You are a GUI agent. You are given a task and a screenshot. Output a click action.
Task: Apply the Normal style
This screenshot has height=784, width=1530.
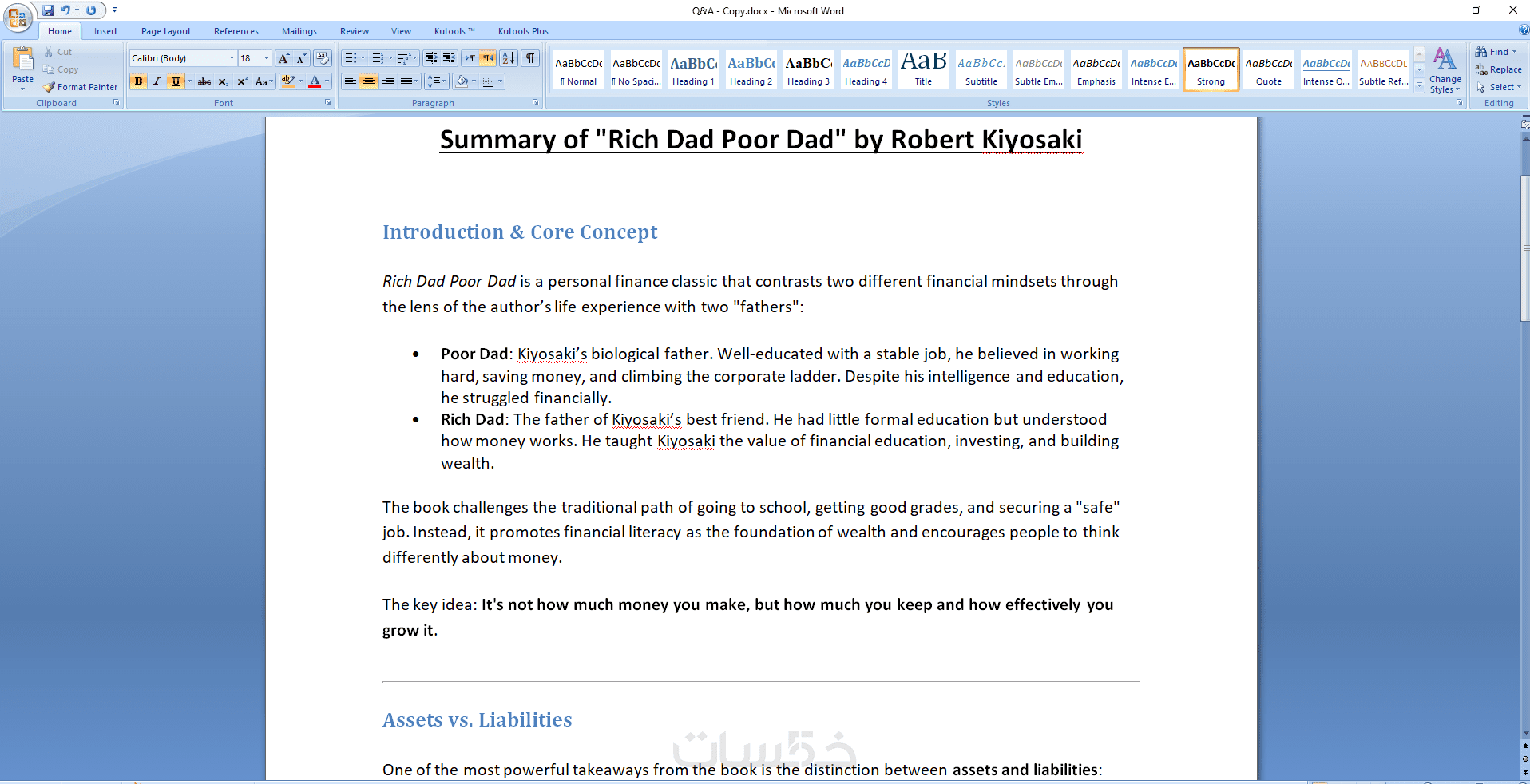pyautogui.click(x=578, y=69)
